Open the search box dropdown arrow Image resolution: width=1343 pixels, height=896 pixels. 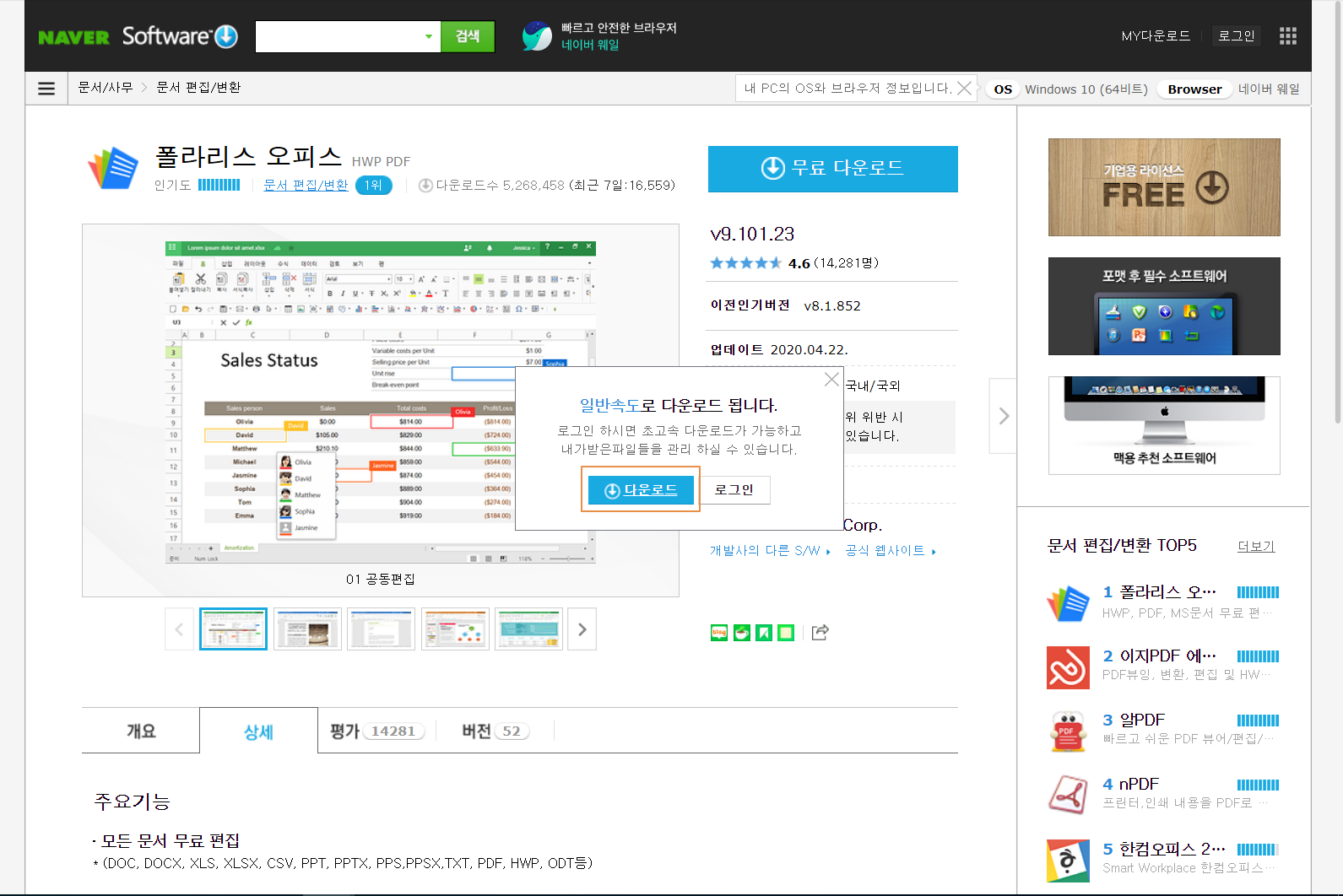click(429, 36)
